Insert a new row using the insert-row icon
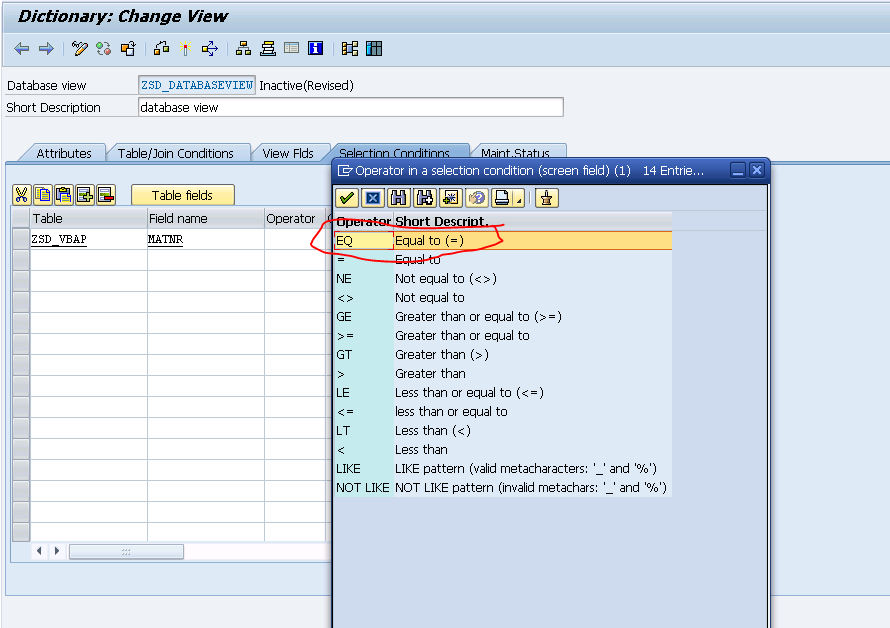Image resolution: width=890 pixels, height=628 pixels. (x=85, y=193)
